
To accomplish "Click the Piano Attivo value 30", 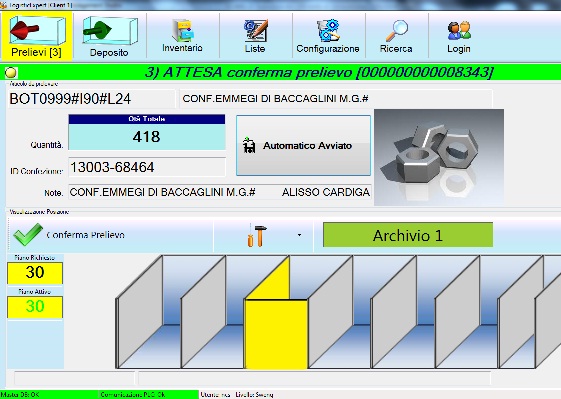I will click(35, 307).
